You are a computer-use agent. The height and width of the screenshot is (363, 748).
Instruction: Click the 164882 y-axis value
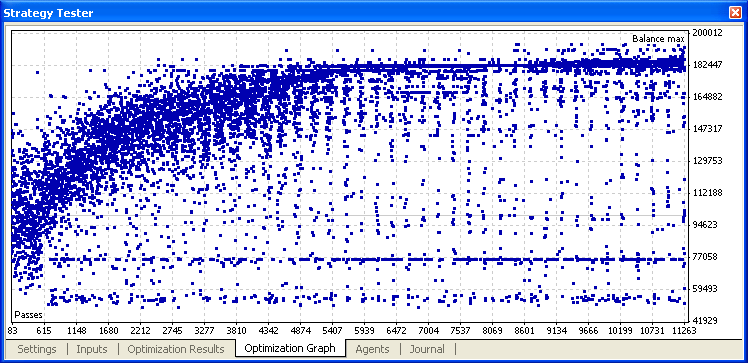(707, 97)
